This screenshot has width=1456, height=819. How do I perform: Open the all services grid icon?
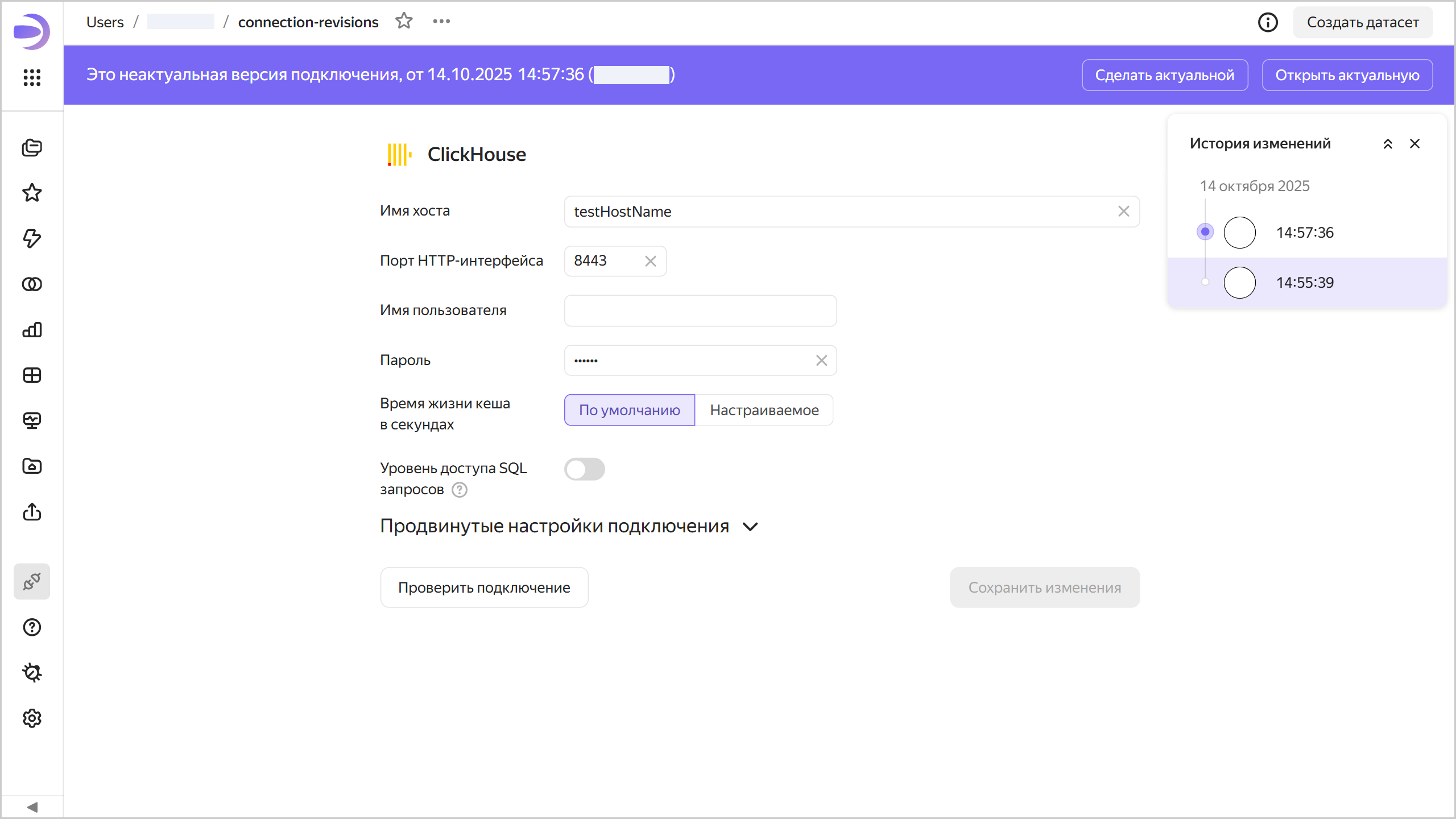click(32, 77)
